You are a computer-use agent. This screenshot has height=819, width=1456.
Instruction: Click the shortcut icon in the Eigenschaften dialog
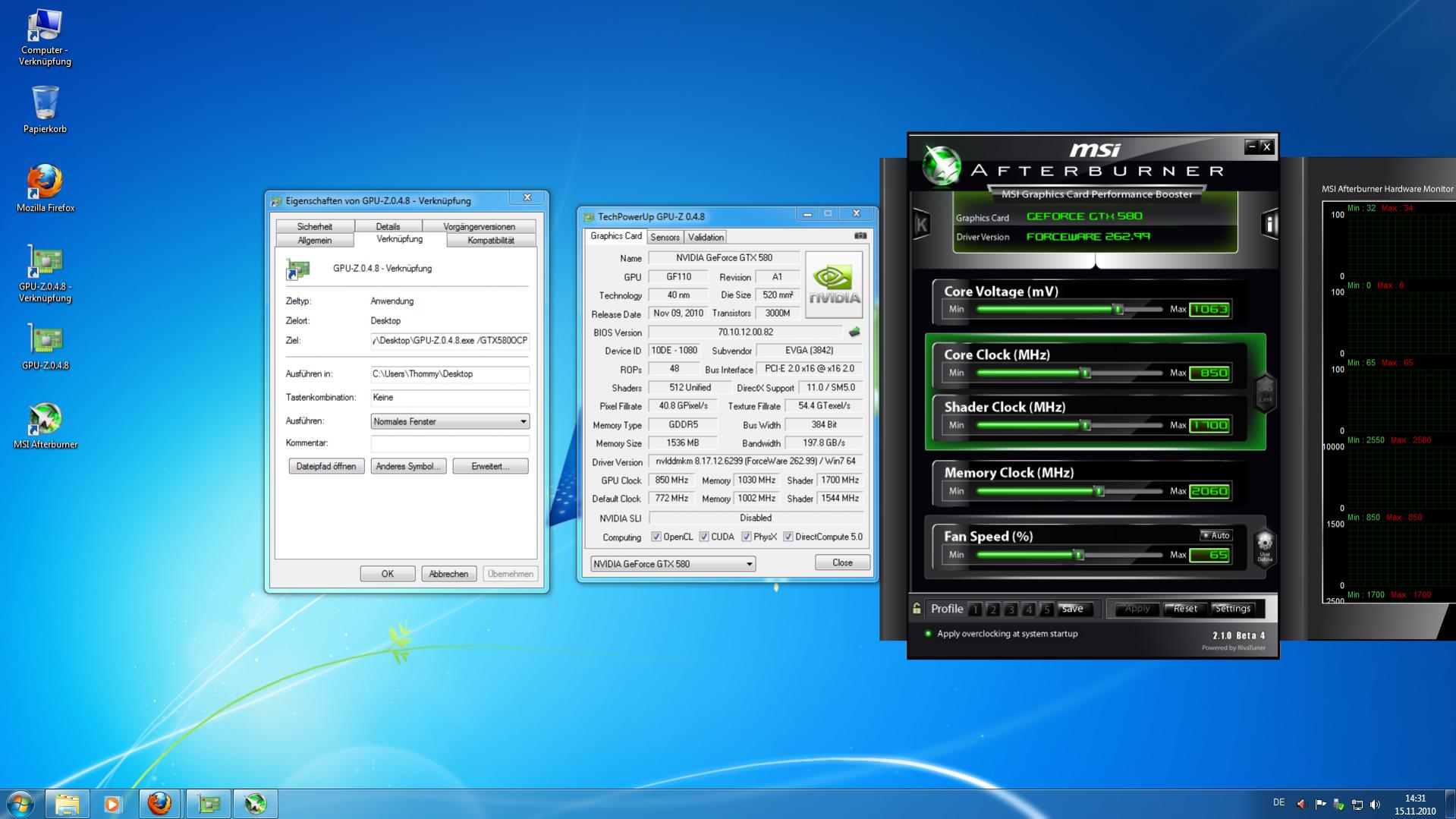[x=298, y=269]
